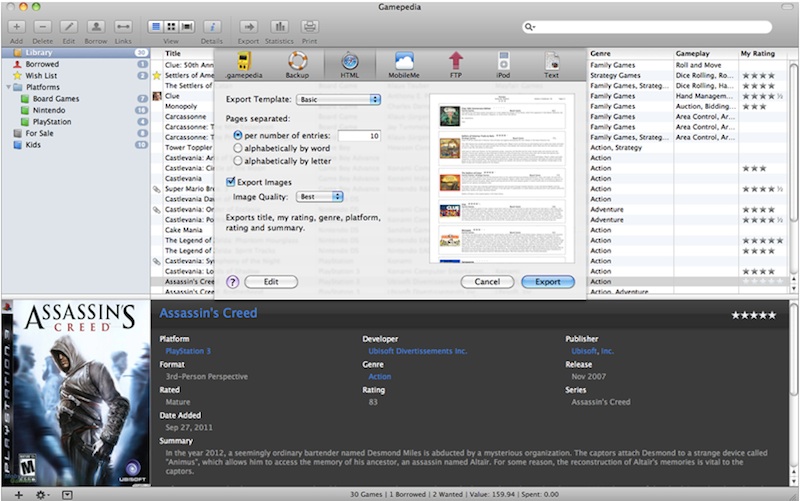Select 'alphabetically by letter' radio button

[237, 160]
